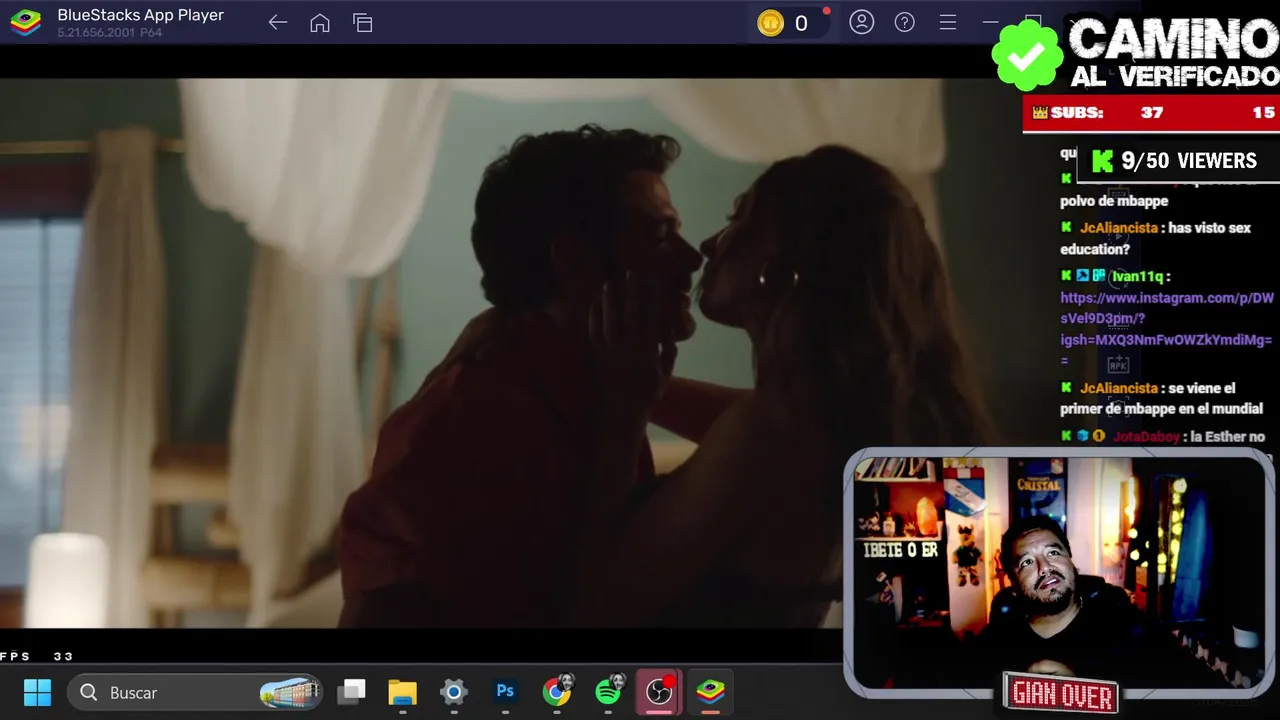Image resolution: width=1280 pixels, height=720 pixels.
Task: Click the FPS 33 counter
Action: (x=37, y=656)
